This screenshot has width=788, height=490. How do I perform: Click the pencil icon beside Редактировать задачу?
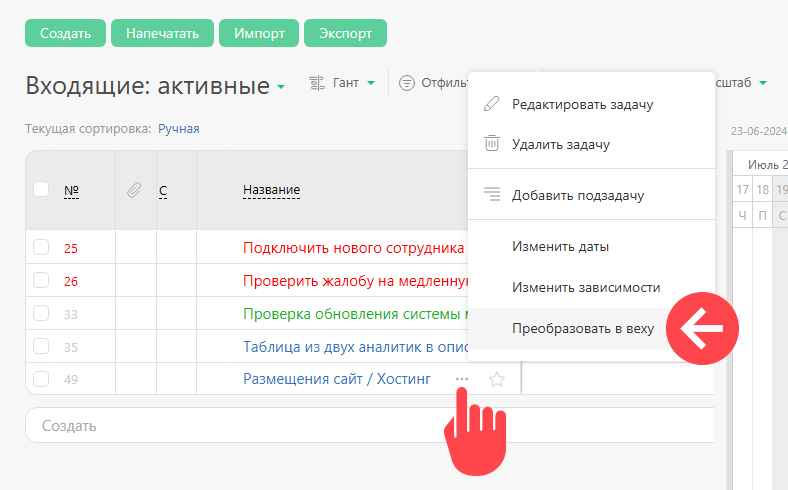[x=491, y=104]
